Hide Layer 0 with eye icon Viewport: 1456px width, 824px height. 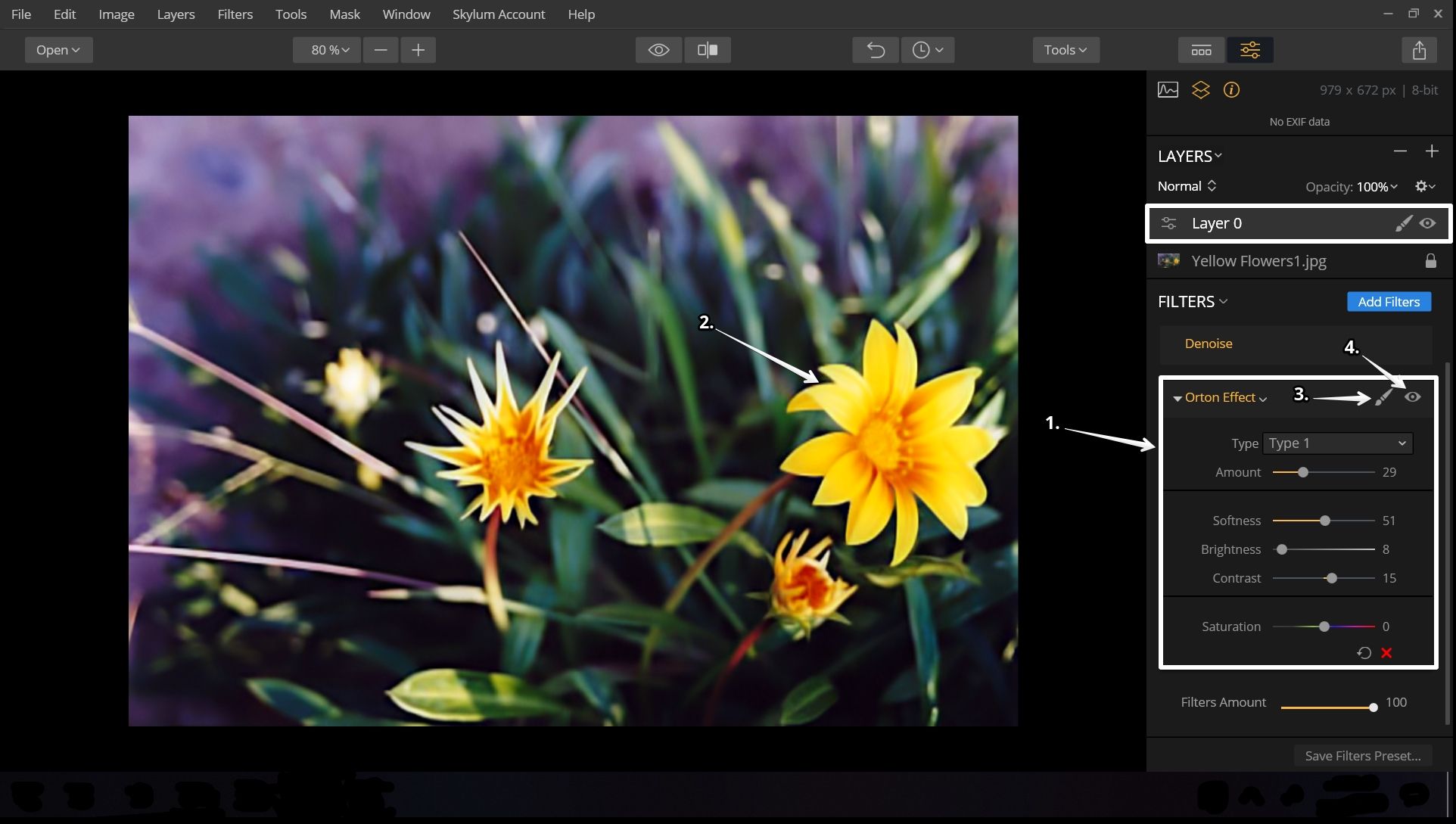[1427, 223]
